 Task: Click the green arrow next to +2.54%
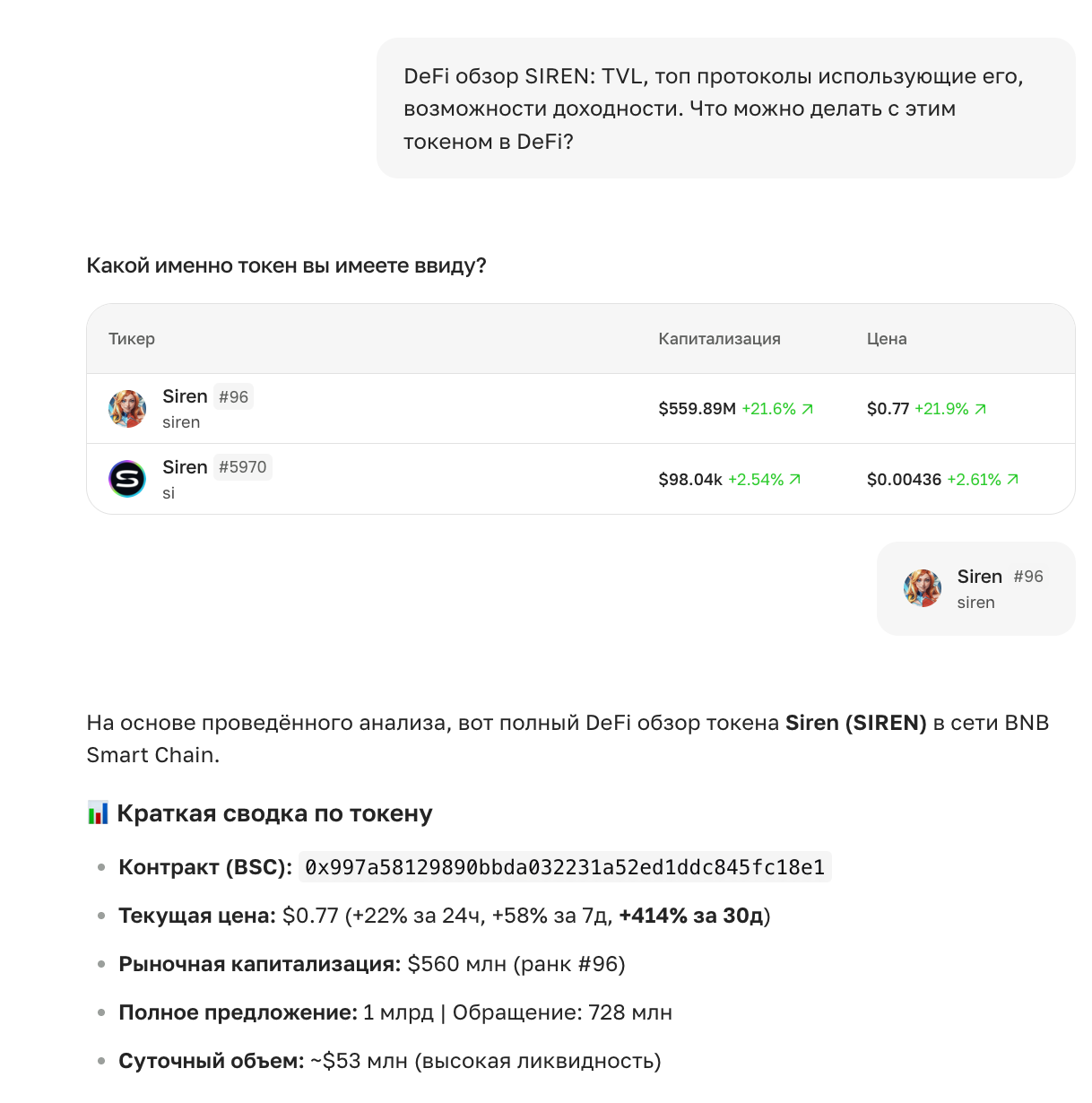click(794, 479)
